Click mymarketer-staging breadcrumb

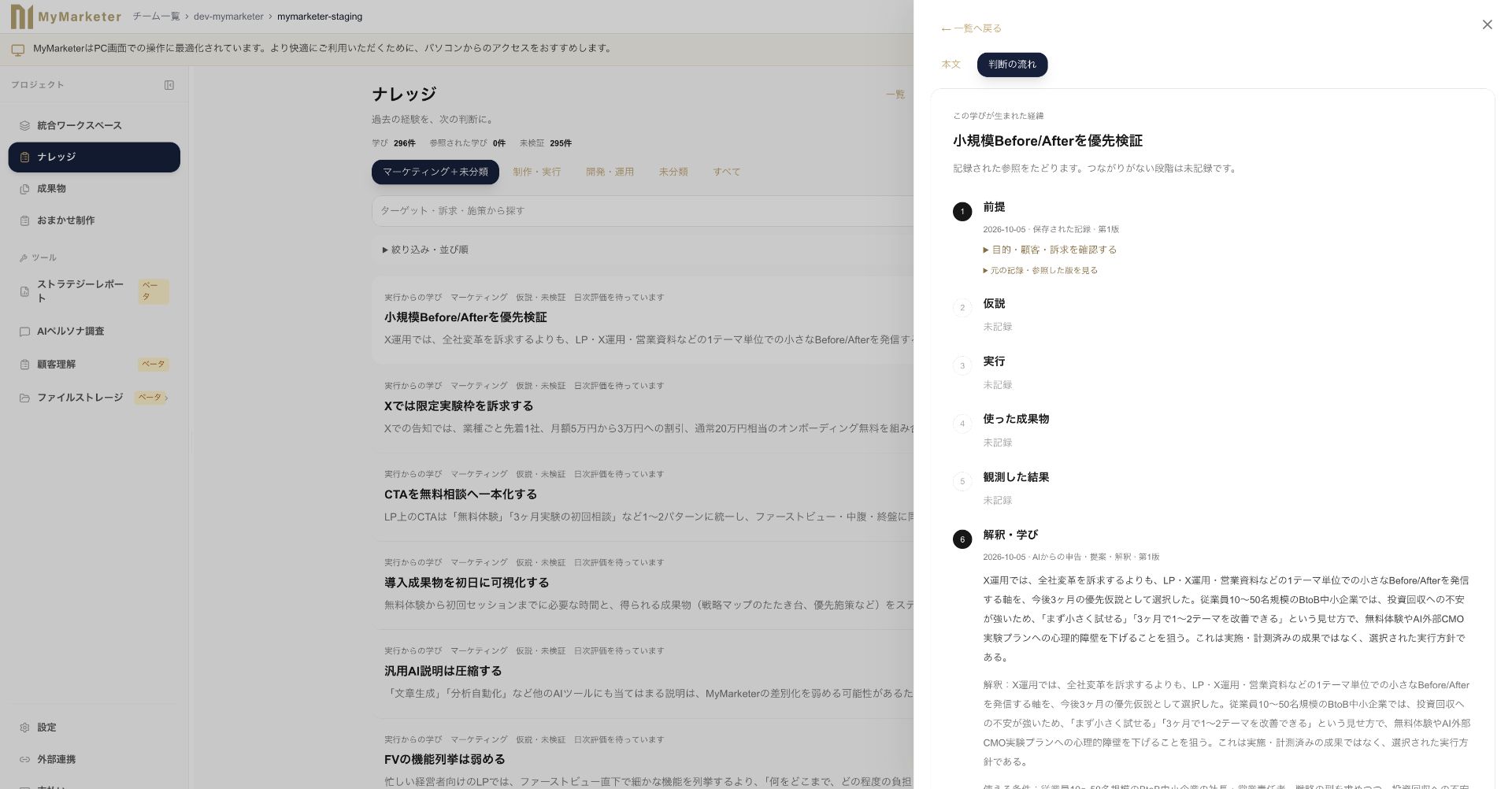coord(320,17)
